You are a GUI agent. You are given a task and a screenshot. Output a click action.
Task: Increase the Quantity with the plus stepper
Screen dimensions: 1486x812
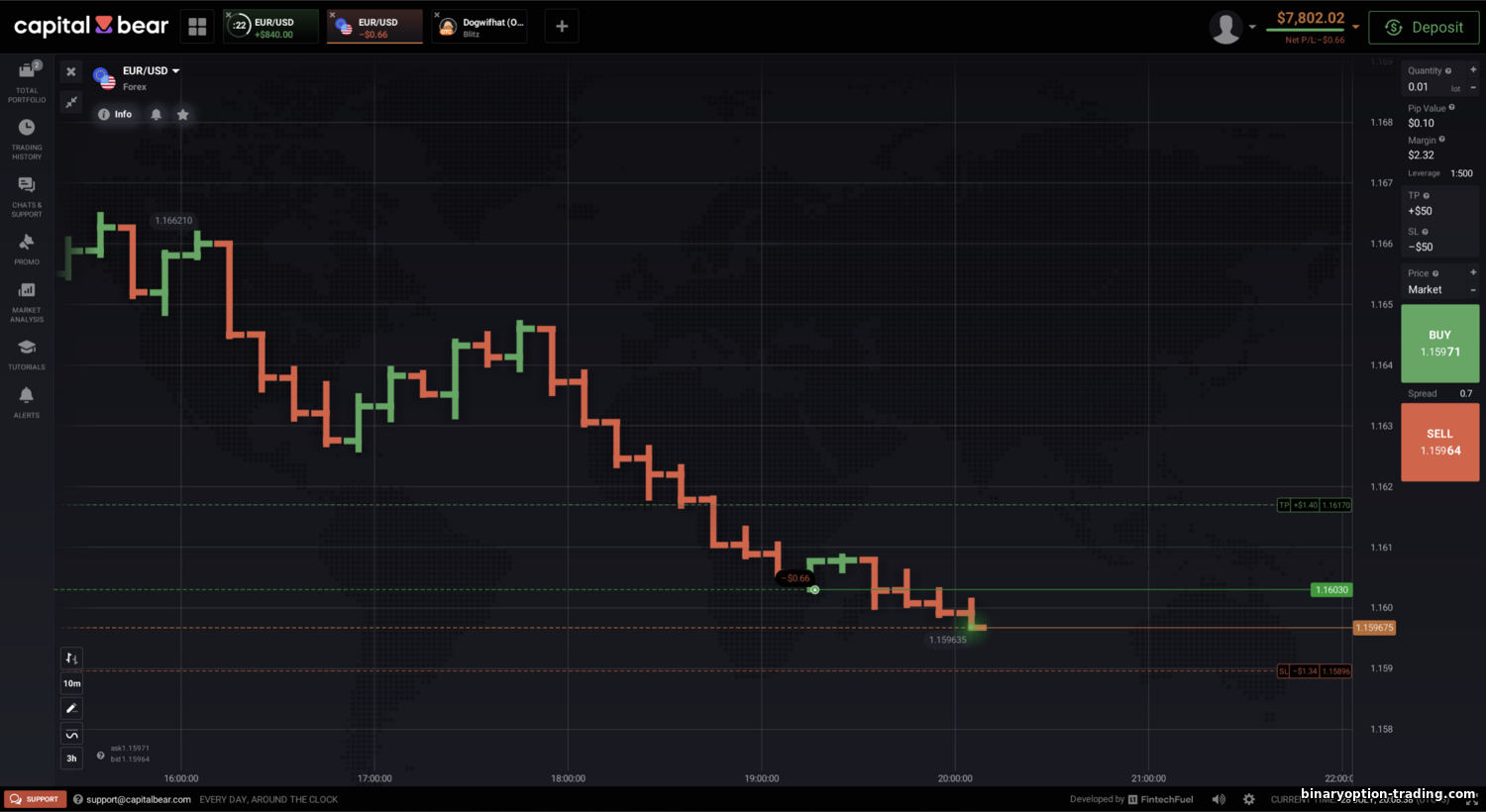(1473, 70)
